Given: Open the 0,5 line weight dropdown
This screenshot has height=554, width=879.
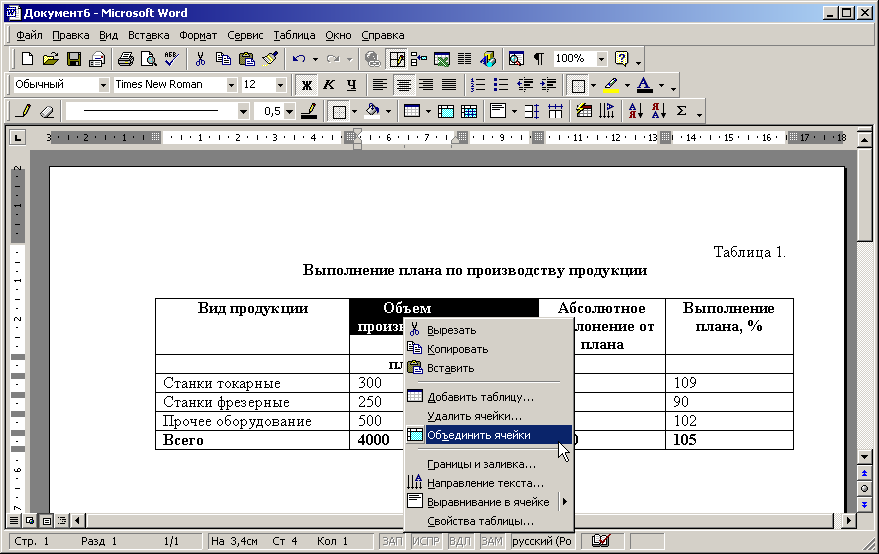Looking at the screenshot, I should [289, 111].
